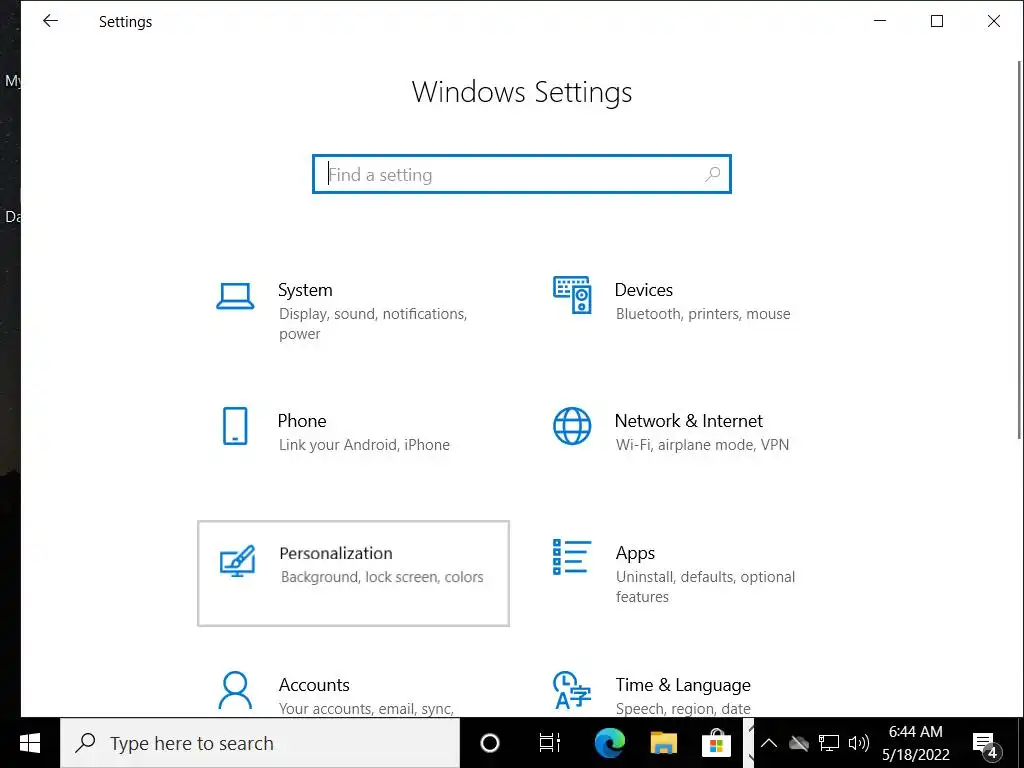
Task: Click 'Background, lock screen, colors' description
Action: [382, 577]
